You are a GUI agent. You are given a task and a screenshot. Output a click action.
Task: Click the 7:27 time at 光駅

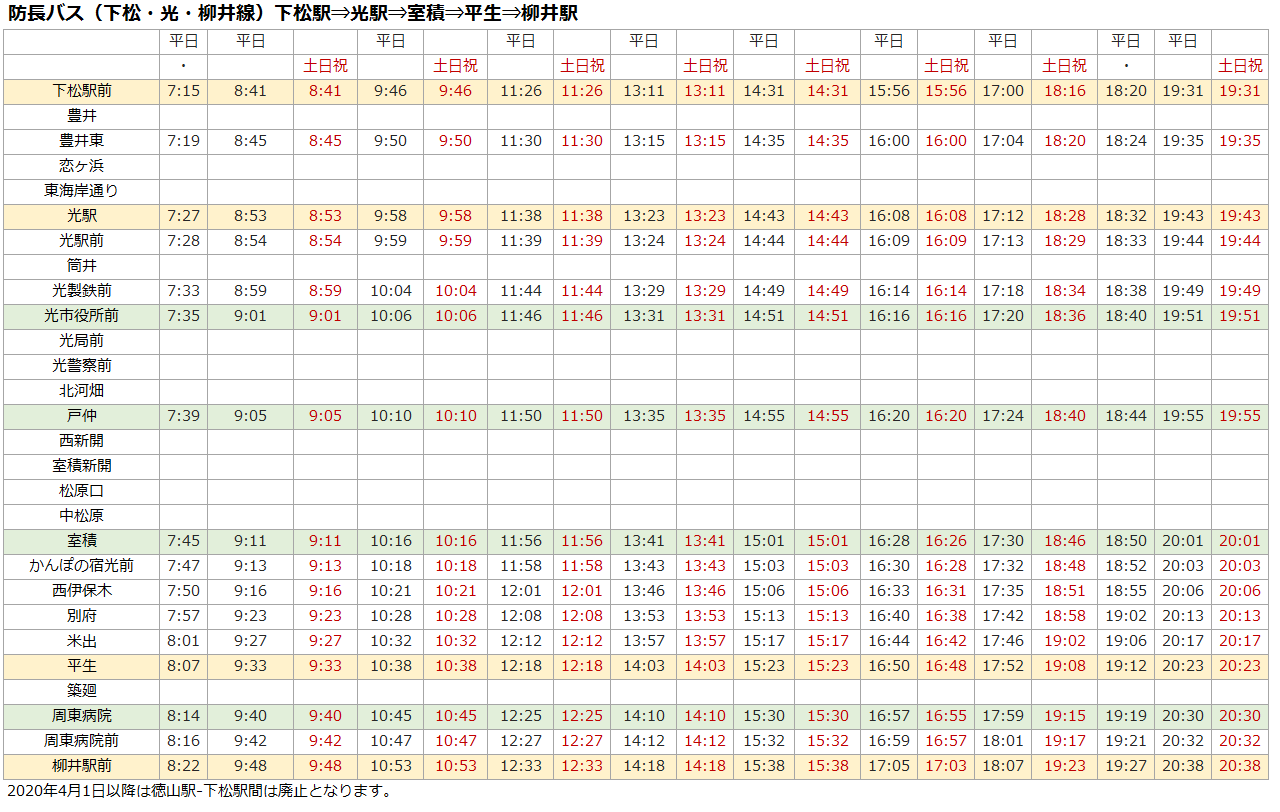184,216
